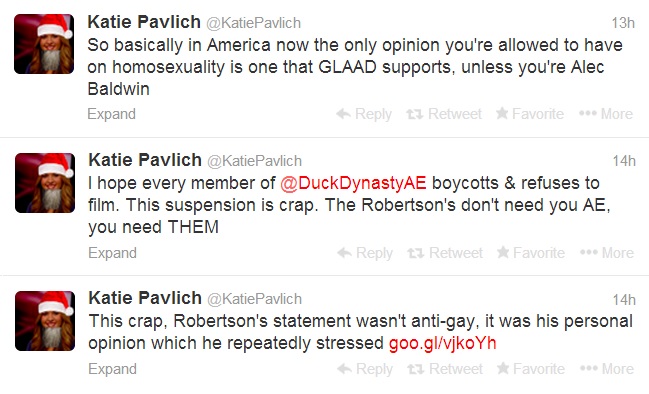Viewport: 649px width, 394px height.
Task: View Katie Pavlich avatar on last tweet
Action: (x=45, y=321)
